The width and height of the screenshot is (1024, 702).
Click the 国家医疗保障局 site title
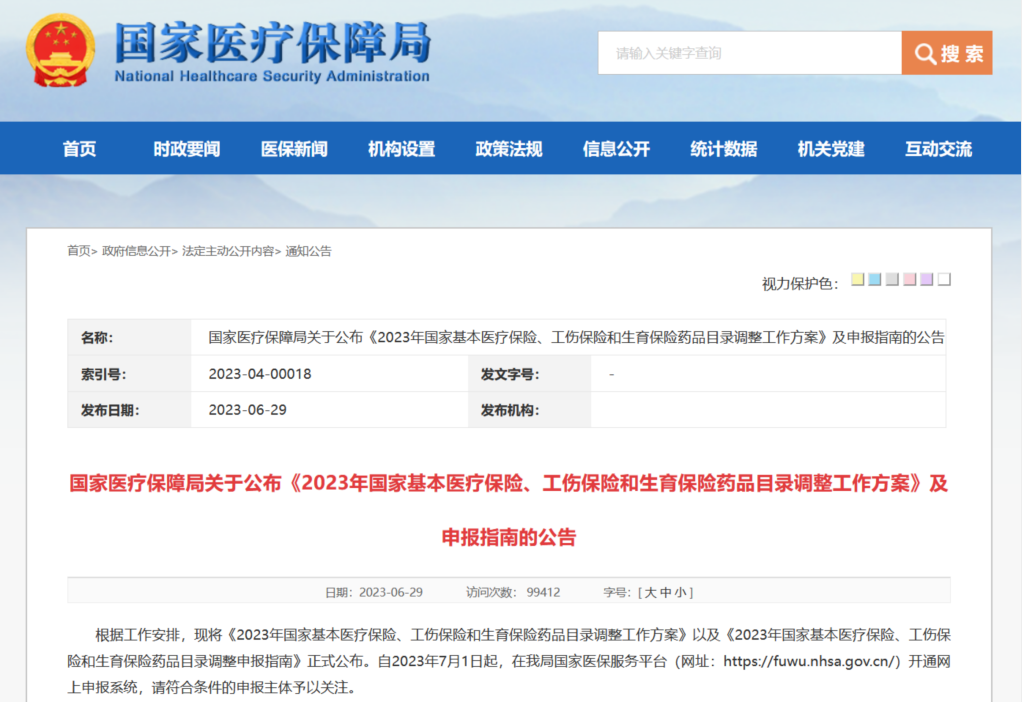273,44
